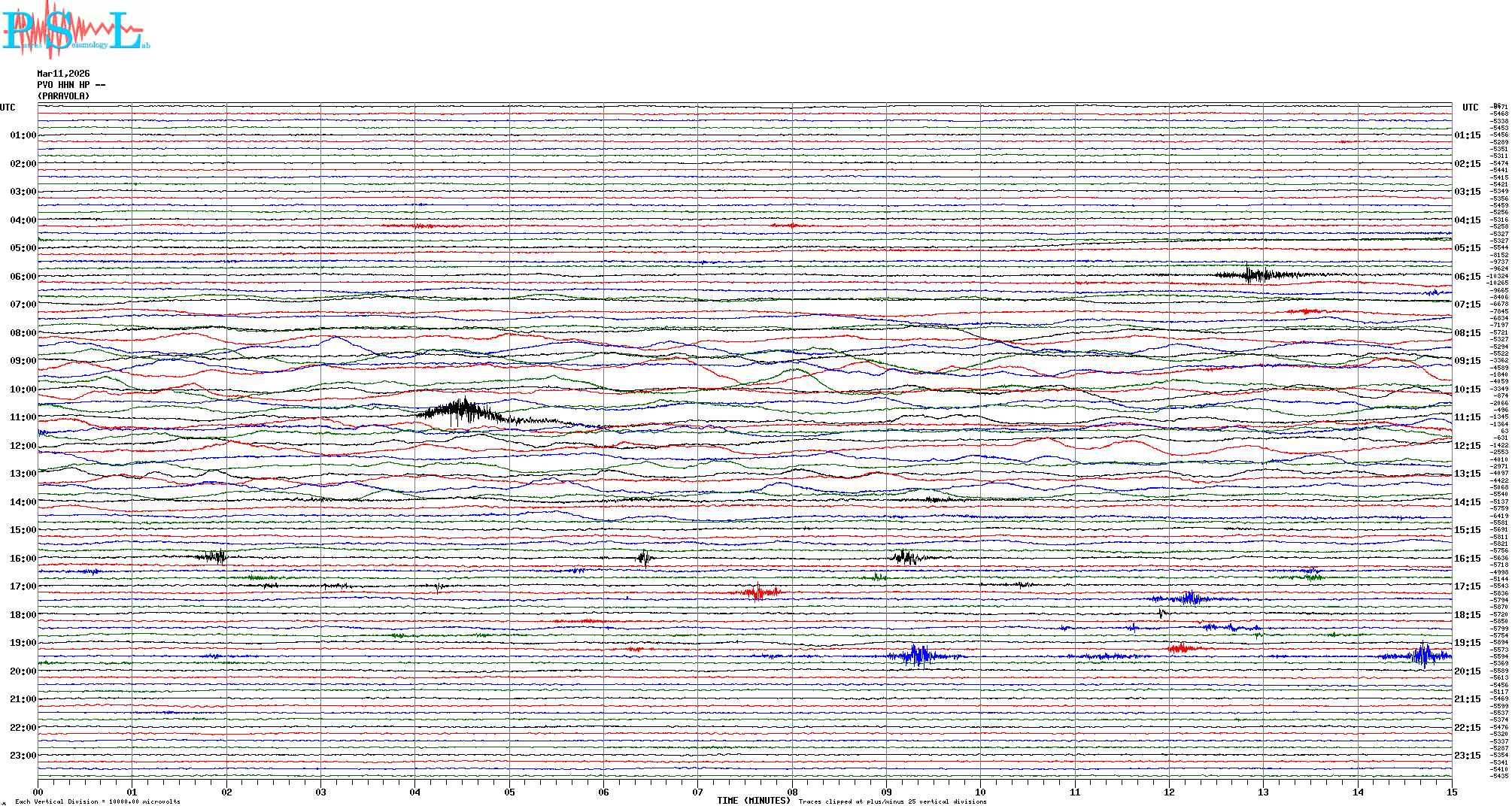
Task: Click the 12:00 time label on left axis
Action: pos(23,446)
